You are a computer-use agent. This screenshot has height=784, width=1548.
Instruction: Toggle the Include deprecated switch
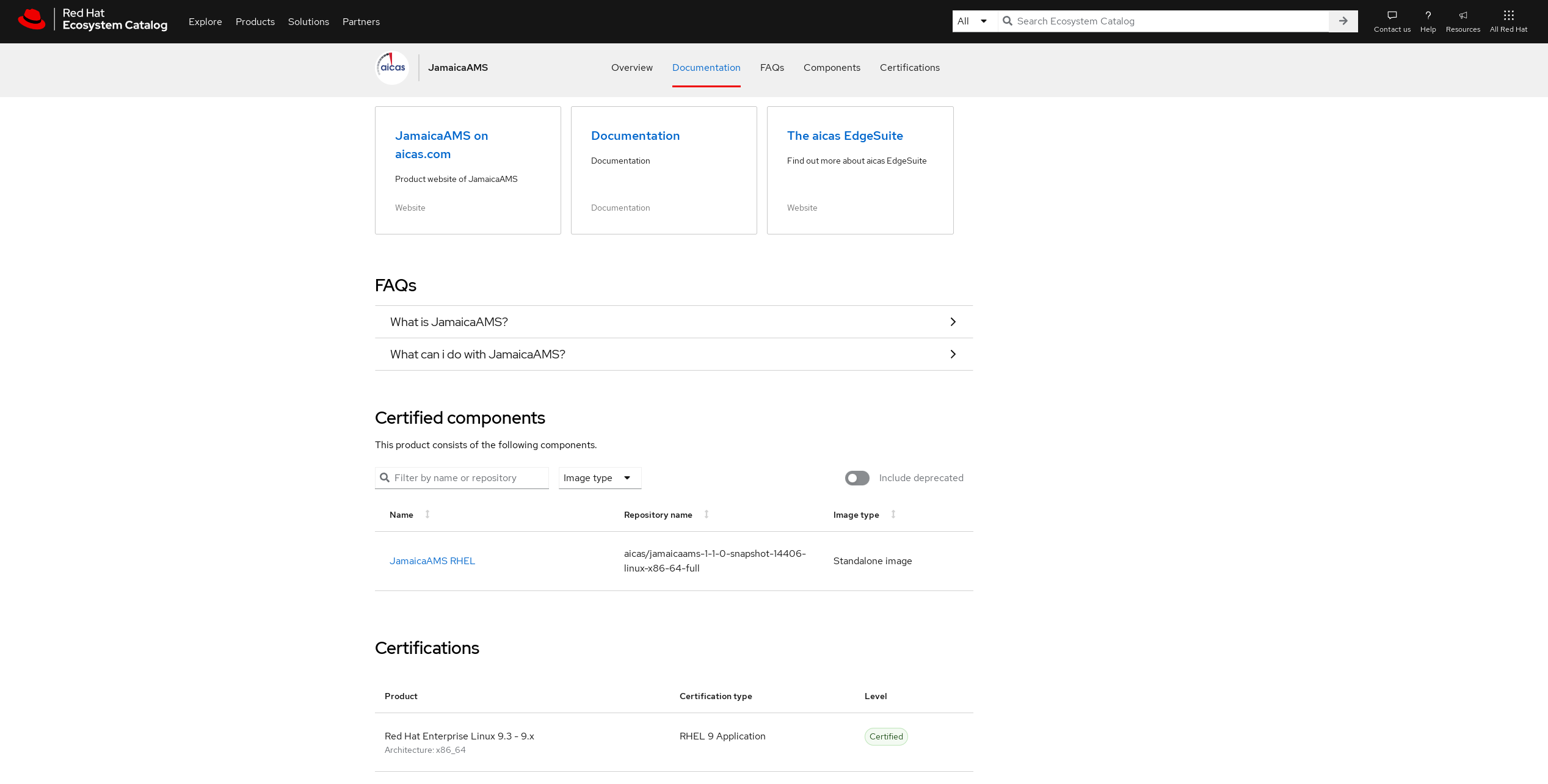857,478
